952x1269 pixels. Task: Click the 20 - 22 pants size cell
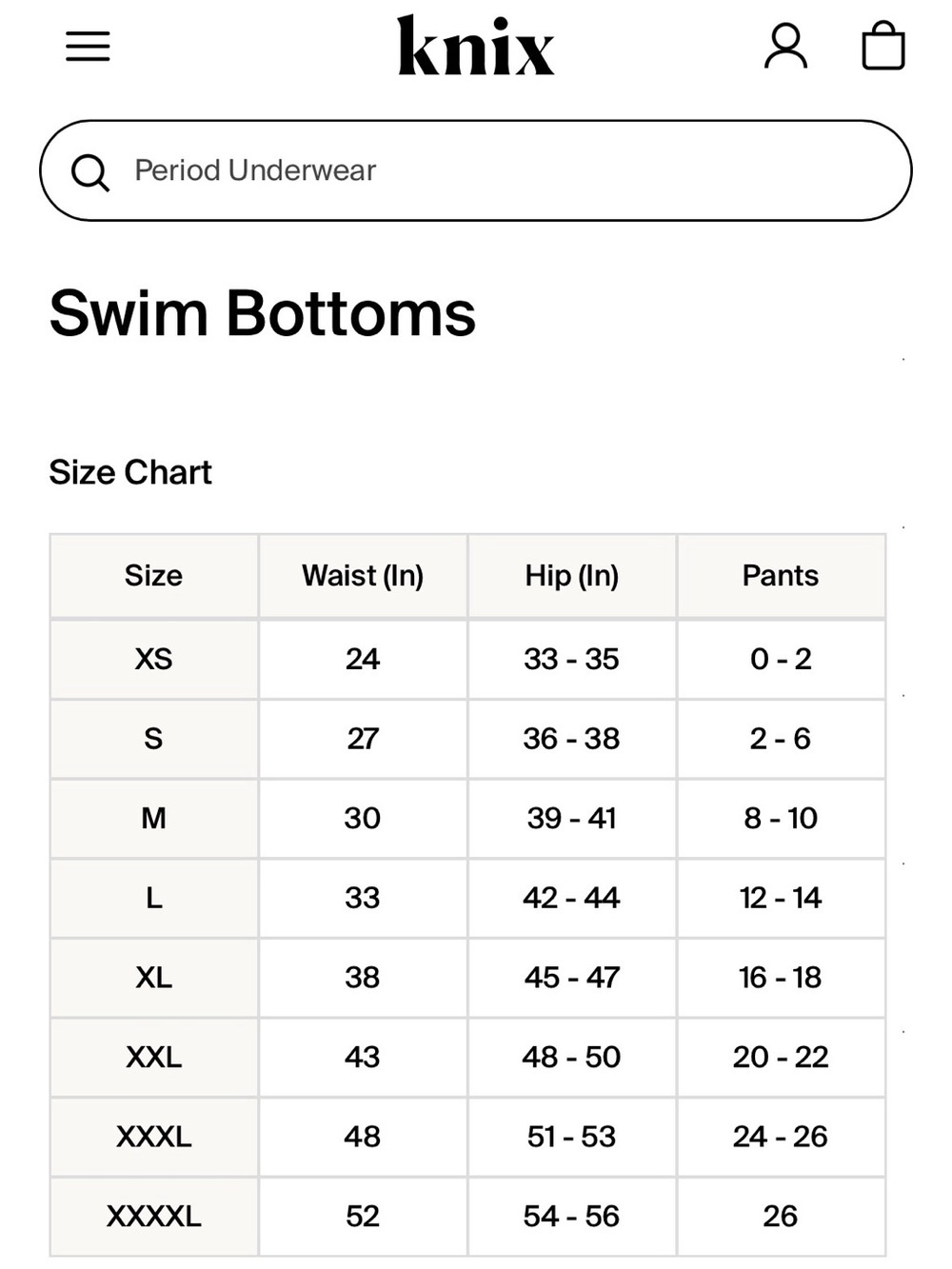point(781,1057)
